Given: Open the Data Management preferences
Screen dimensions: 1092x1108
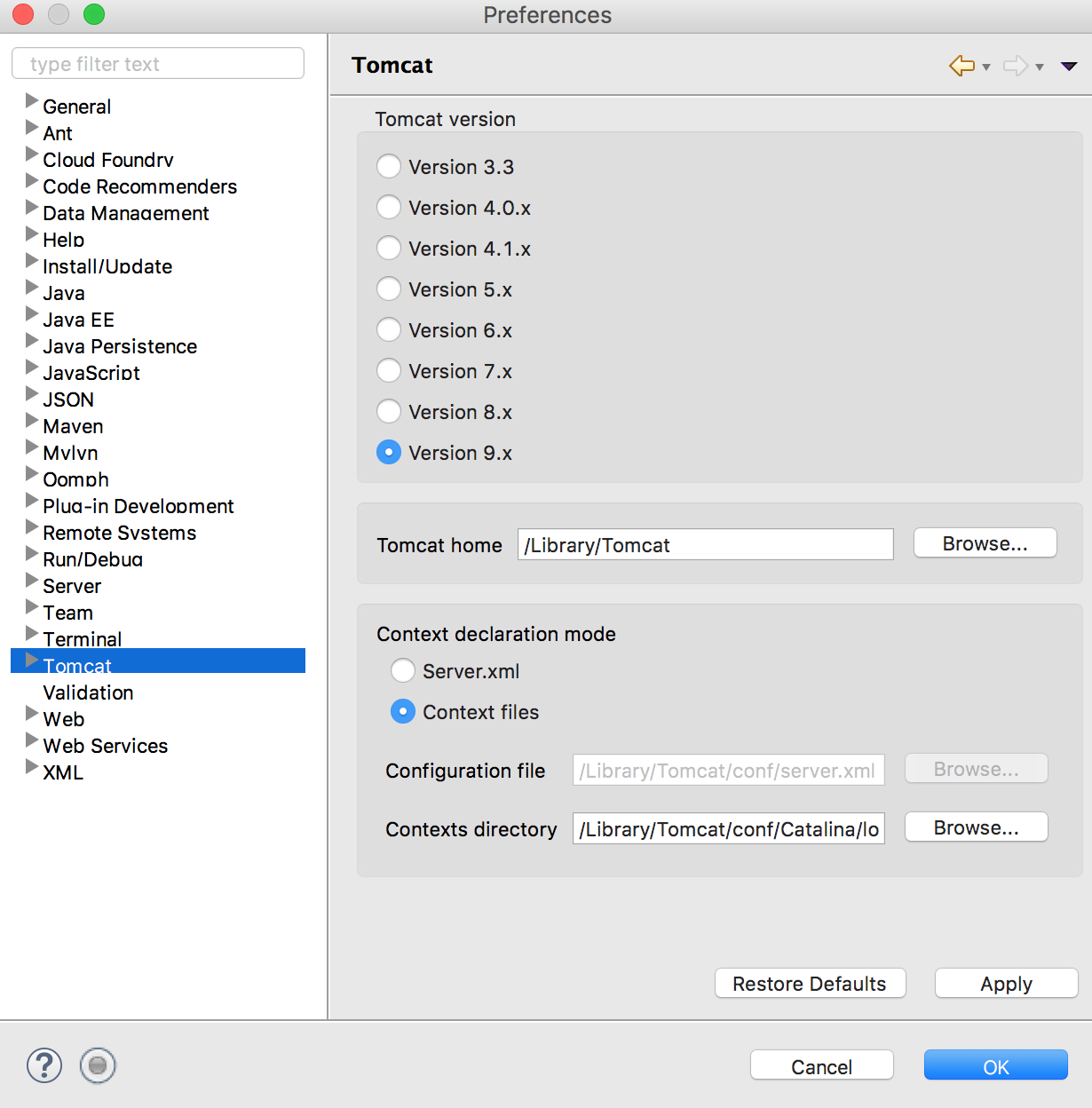Looking at the screenshot, I should 126,213.
